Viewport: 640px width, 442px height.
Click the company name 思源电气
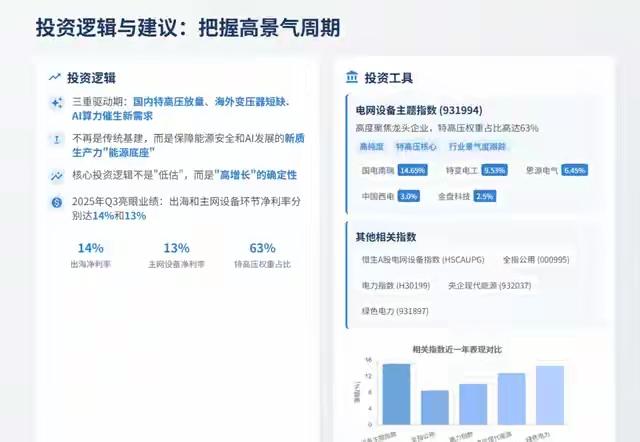click(x=542, y=170)
